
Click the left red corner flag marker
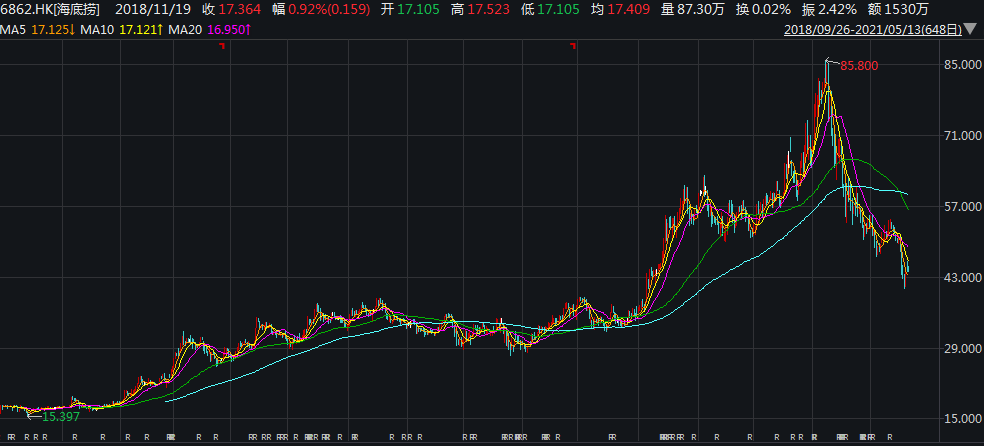coord(221,45)
